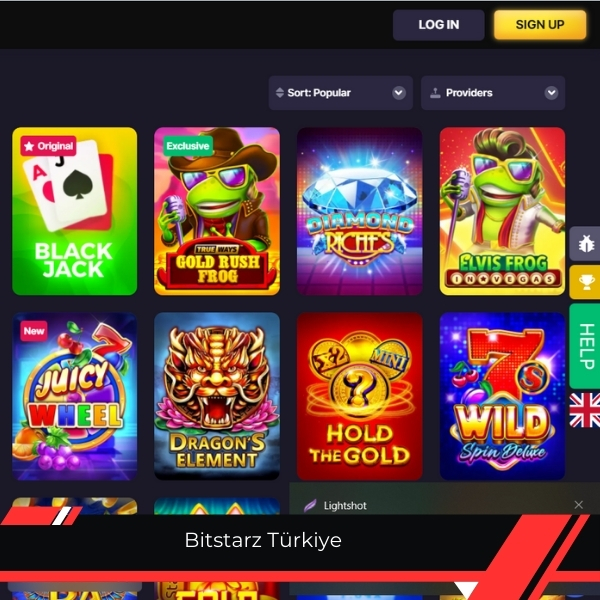Click the Lightshot feather icon

[310, 505]
